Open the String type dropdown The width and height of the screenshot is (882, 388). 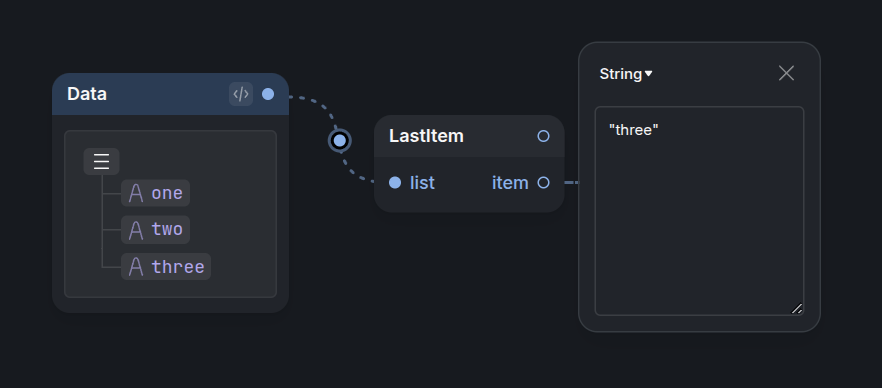pos(626,74)
